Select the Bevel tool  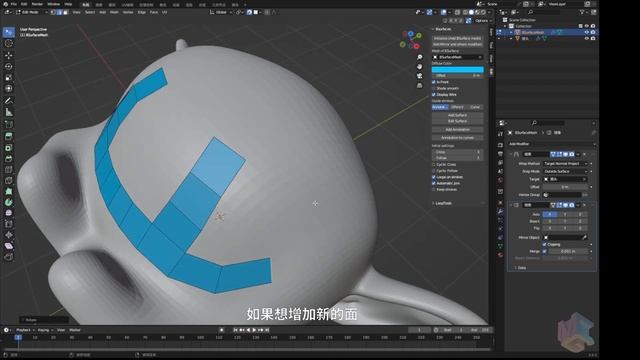coord(9,159)
